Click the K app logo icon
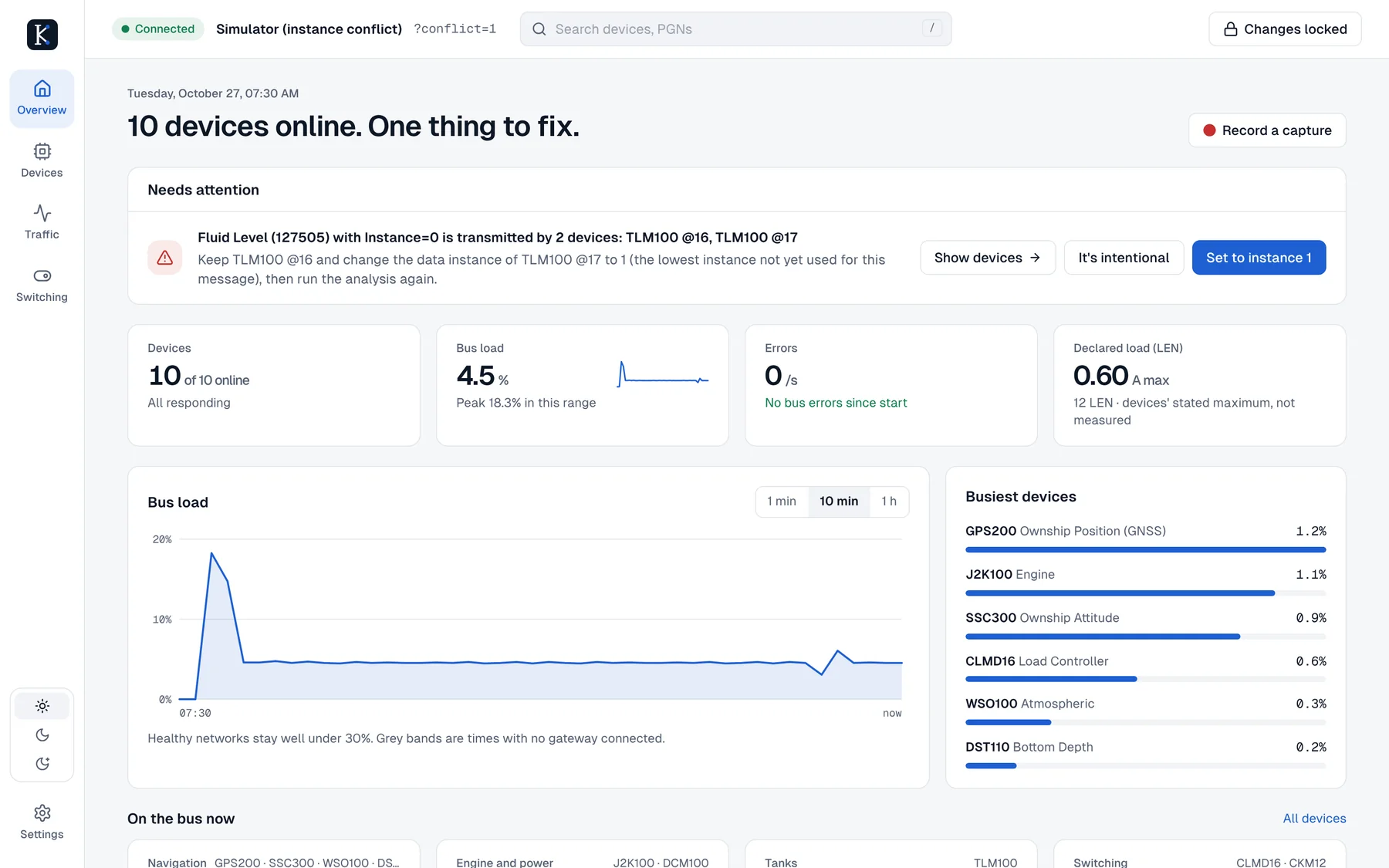This screenshot has width=1389, height=868. tap(42, 35)
